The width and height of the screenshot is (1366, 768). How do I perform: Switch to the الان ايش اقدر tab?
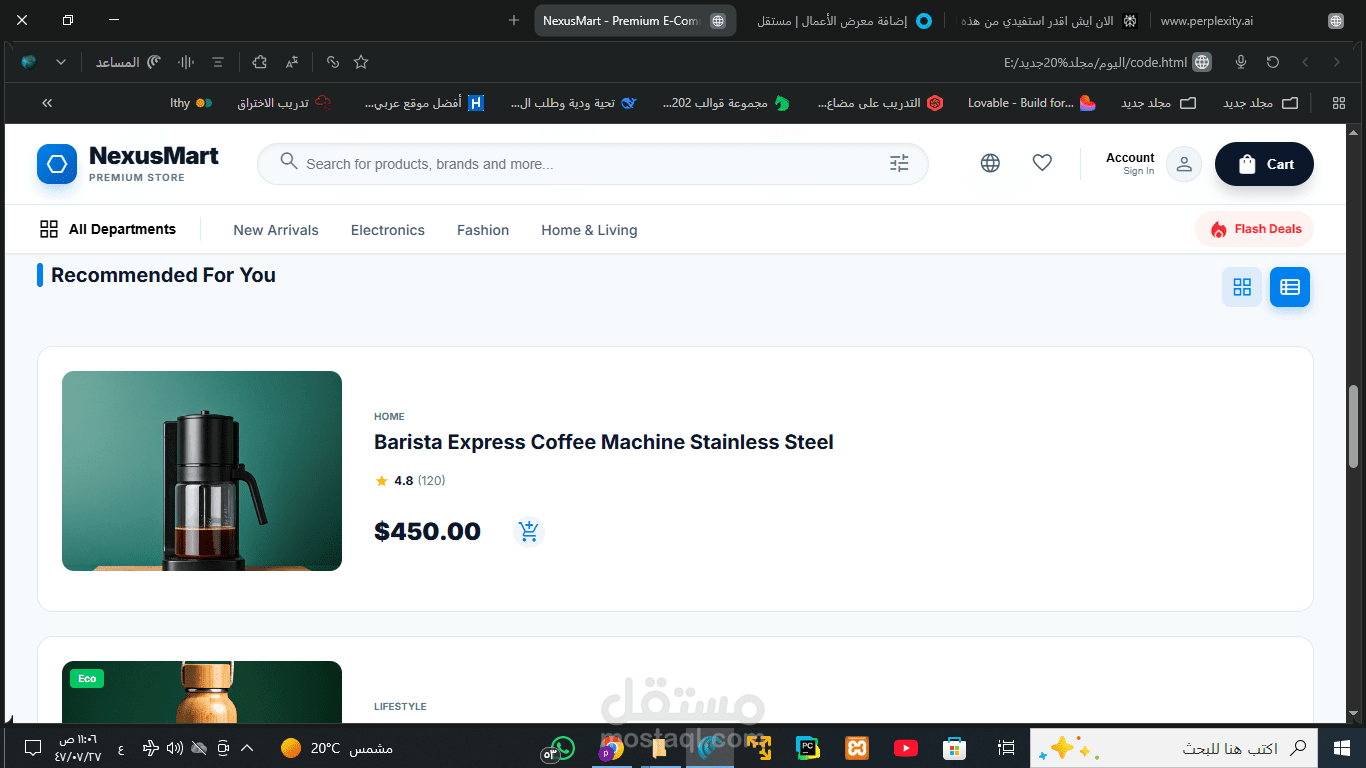coord(1047,20)
